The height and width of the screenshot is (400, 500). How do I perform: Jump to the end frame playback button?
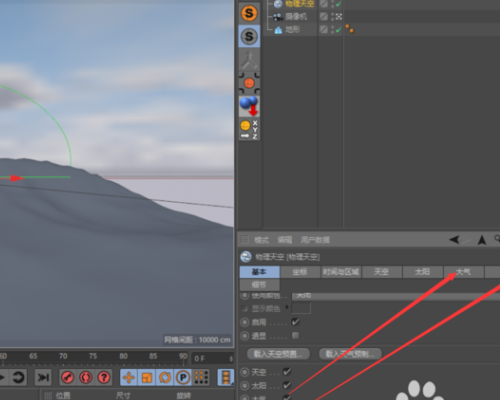43,378
